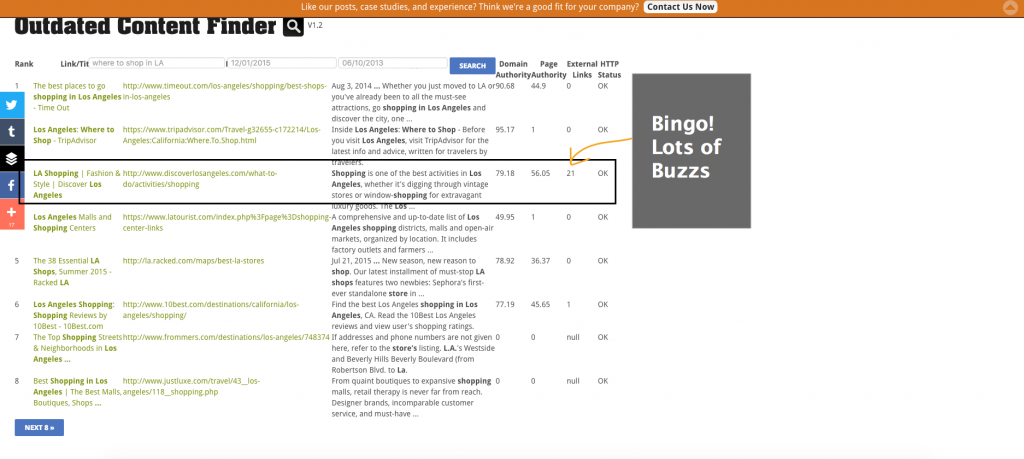
Task: Click the Tumblr share icon
Action: 12,131
